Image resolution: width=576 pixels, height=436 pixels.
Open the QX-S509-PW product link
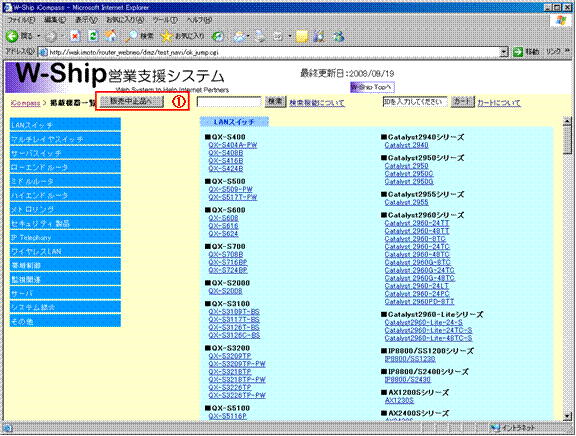(x=231, y=189)
